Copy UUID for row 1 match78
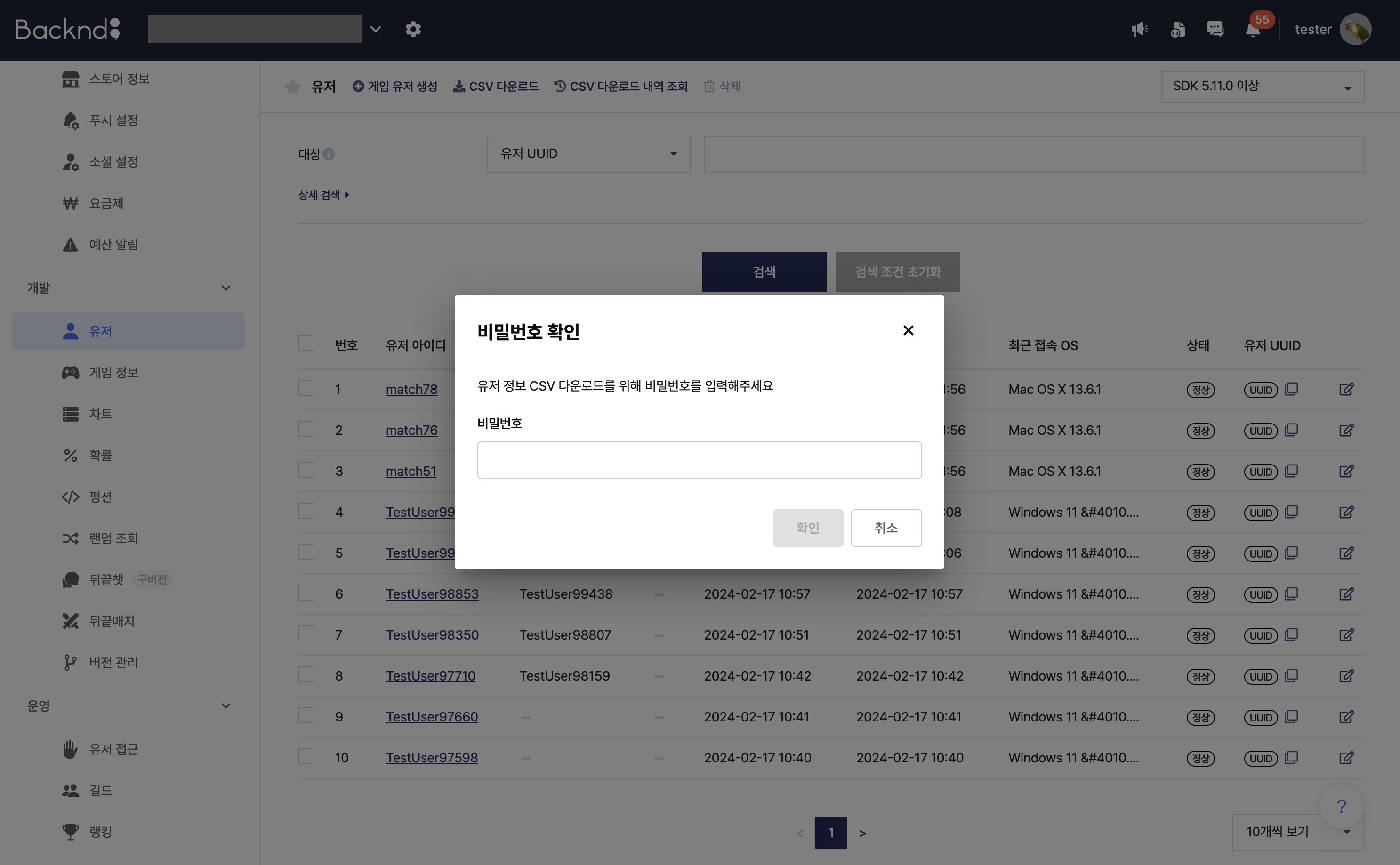This screenshot has width=1400, height=865. click(1291, 389)
